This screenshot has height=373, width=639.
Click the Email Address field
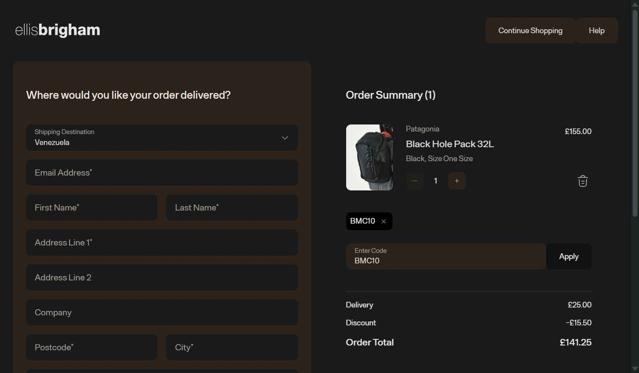click(x=162, y=173)
